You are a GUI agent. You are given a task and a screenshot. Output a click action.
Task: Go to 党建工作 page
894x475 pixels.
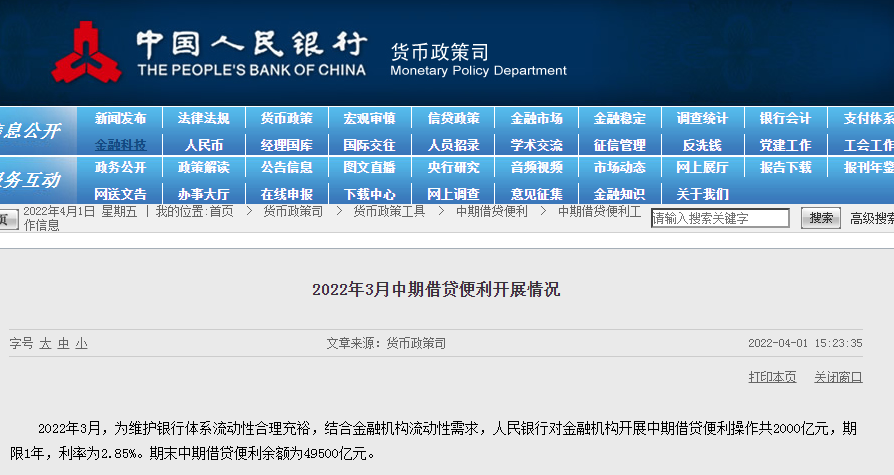click(786, 145)
